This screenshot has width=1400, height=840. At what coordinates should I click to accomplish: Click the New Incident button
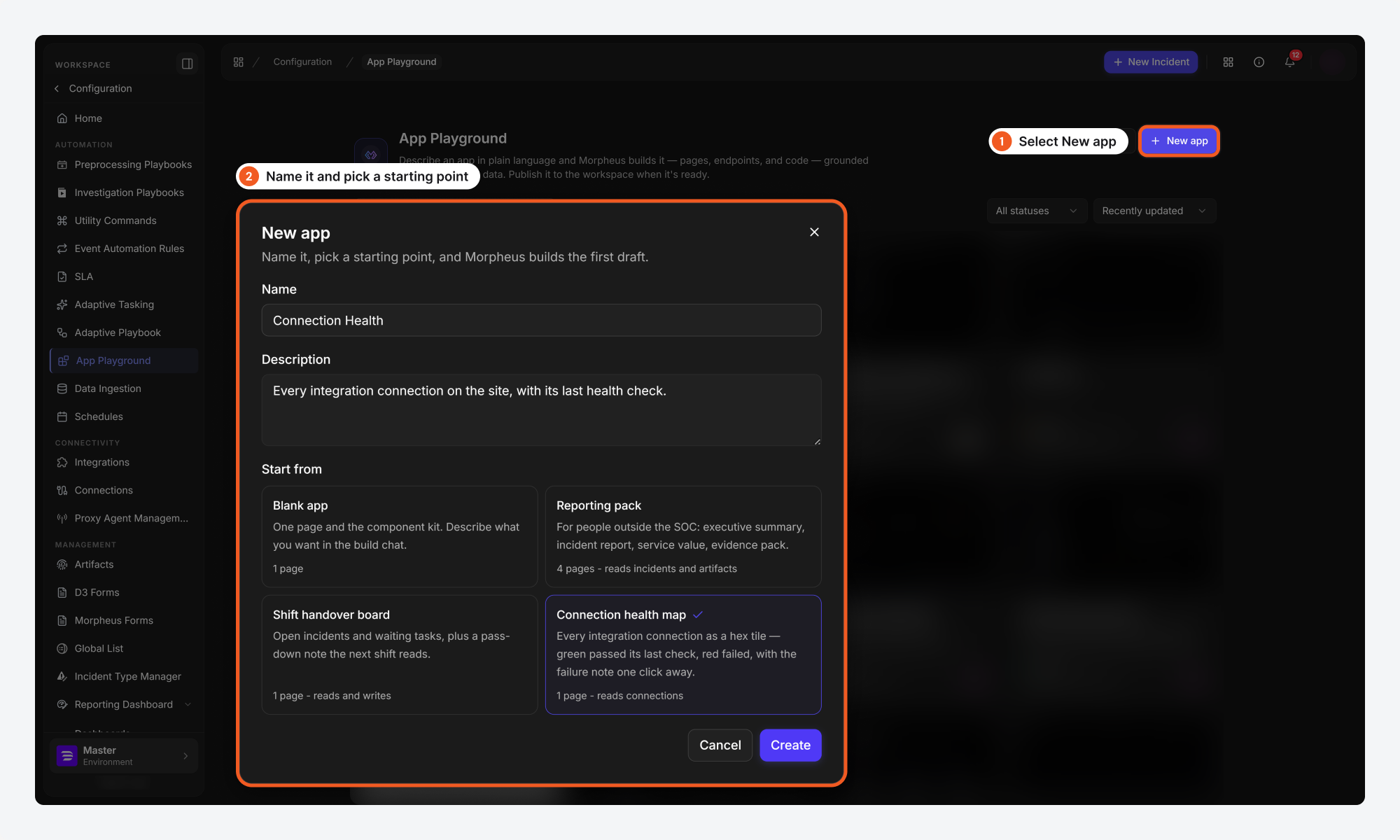point(1151,62)
